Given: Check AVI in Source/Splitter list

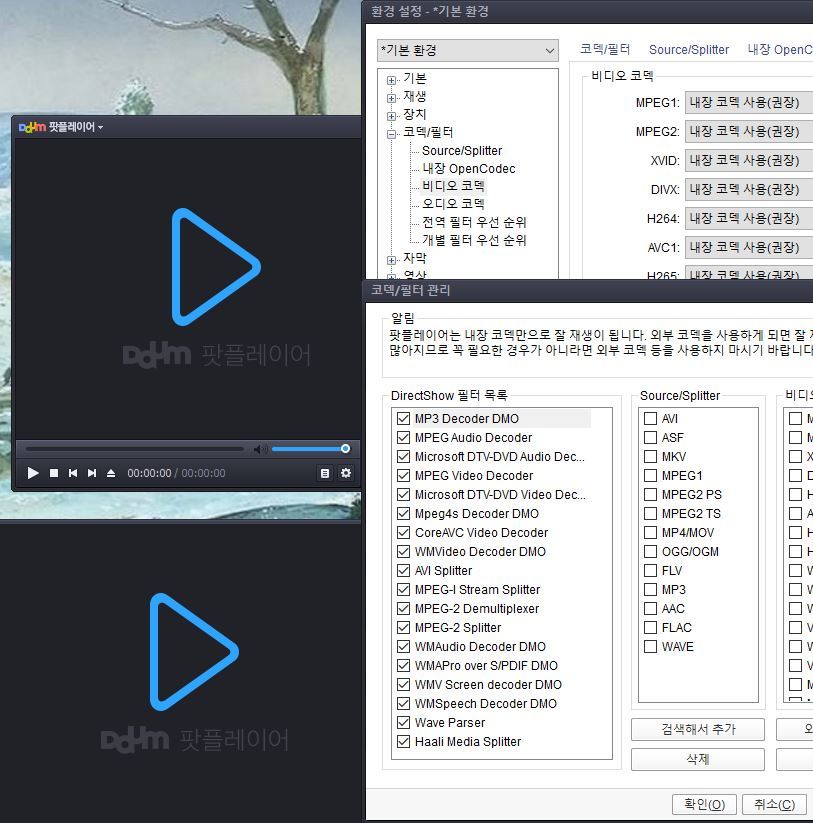Looking at the screenshot, I should (x=650, y=418).
